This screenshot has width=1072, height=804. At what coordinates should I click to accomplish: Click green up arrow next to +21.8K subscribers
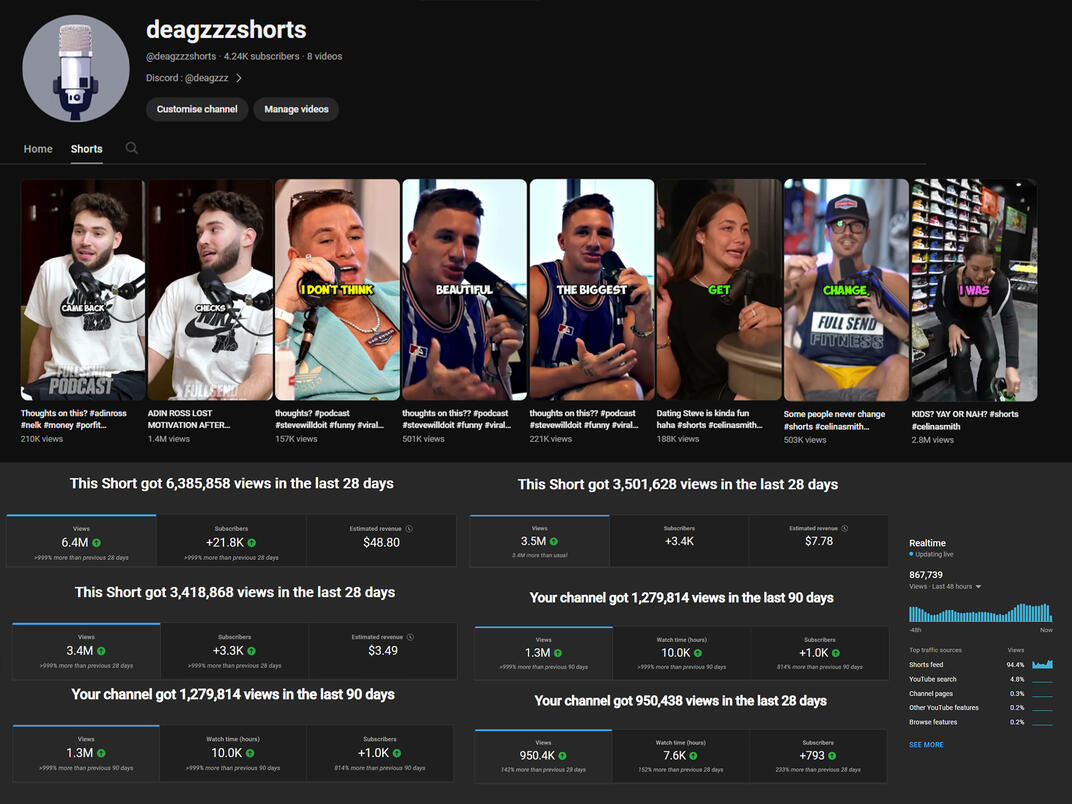252,543
